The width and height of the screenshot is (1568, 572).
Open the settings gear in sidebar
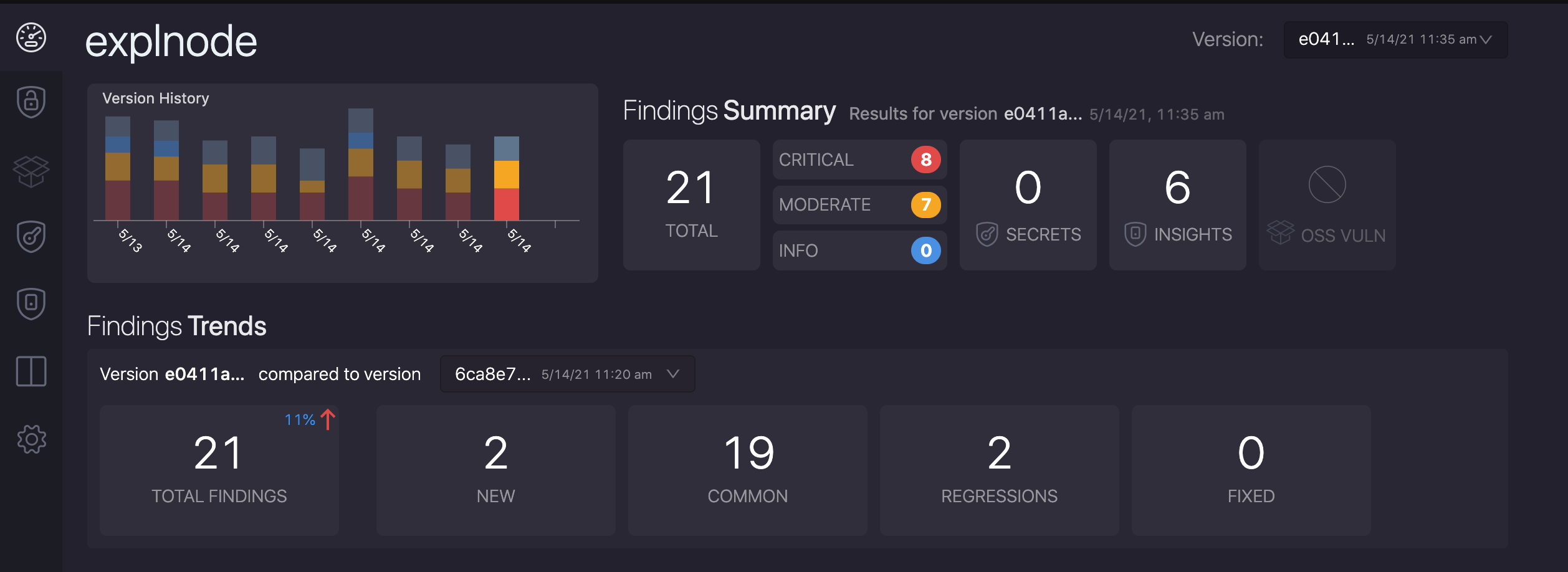tap(31, 439)
